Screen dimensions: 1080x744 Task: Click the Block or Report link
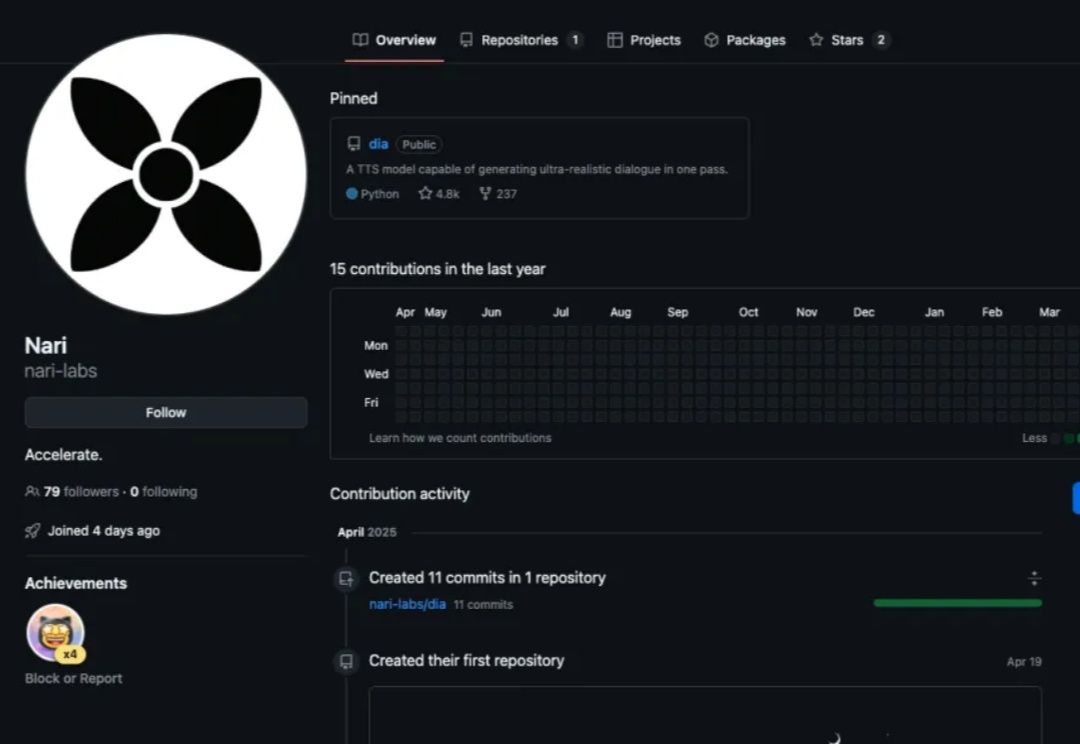tap(74, 679)
